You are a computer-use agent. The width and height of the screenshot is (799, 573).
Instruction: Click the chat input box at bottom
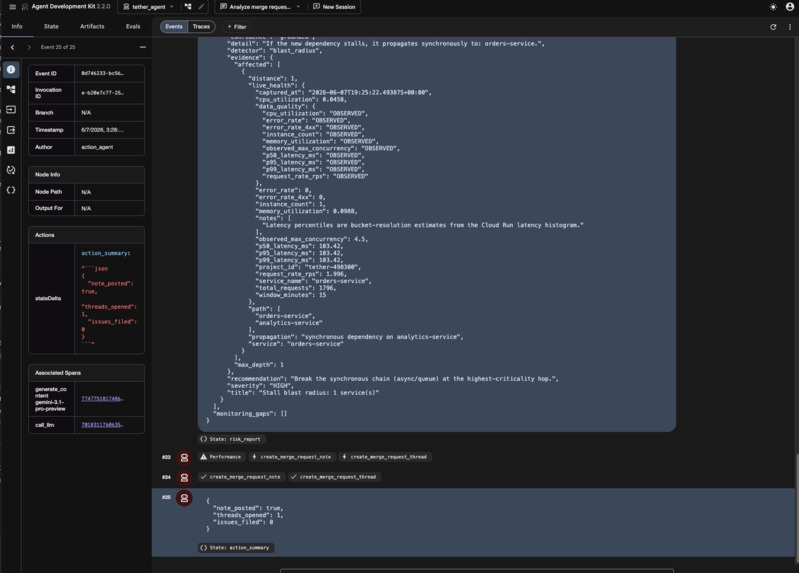pyautogui.click(x=476, y=570)
